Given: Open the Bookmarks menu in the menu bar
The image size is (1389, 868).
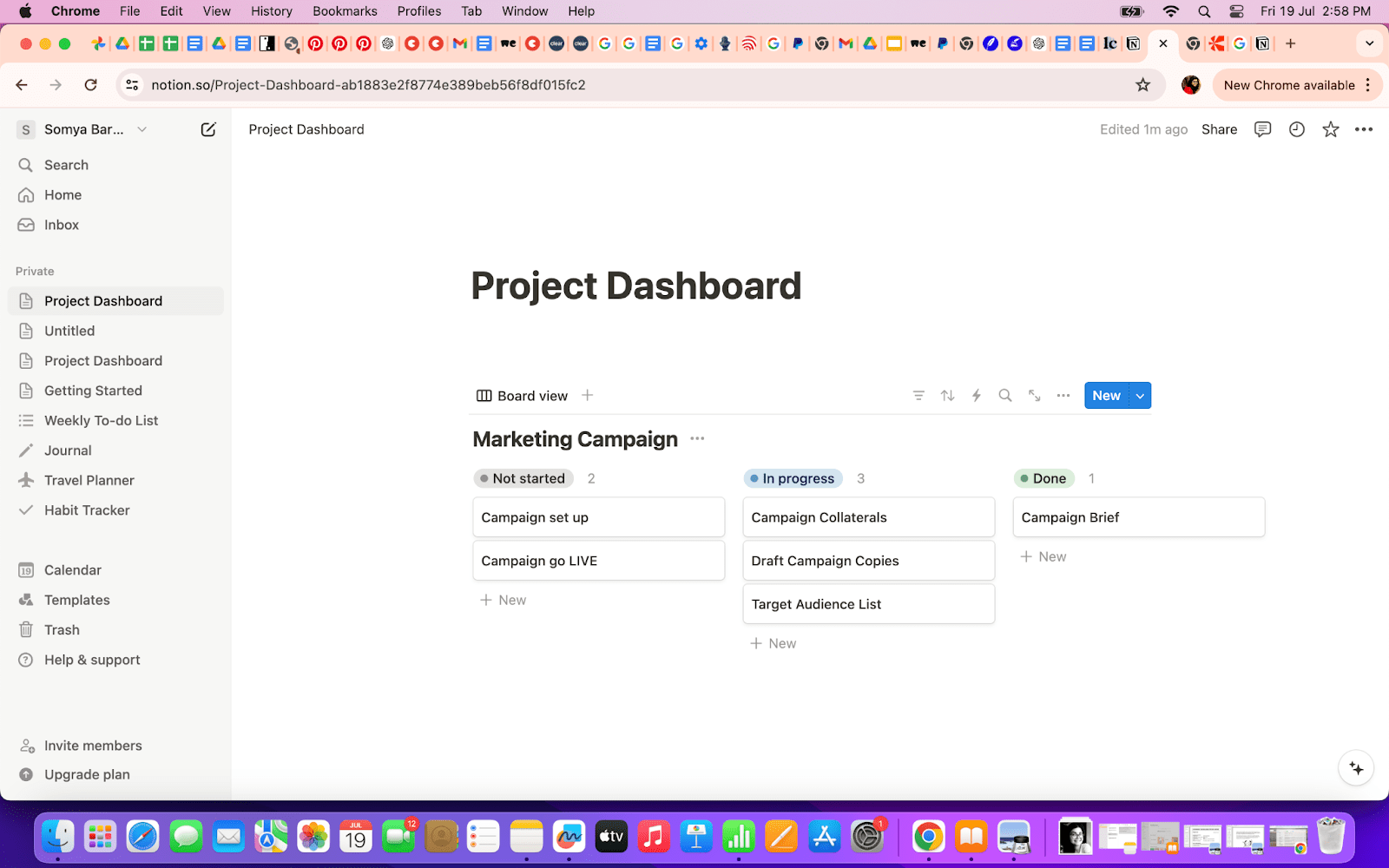Looking at the screenshot, I should (x=344, y=10).
